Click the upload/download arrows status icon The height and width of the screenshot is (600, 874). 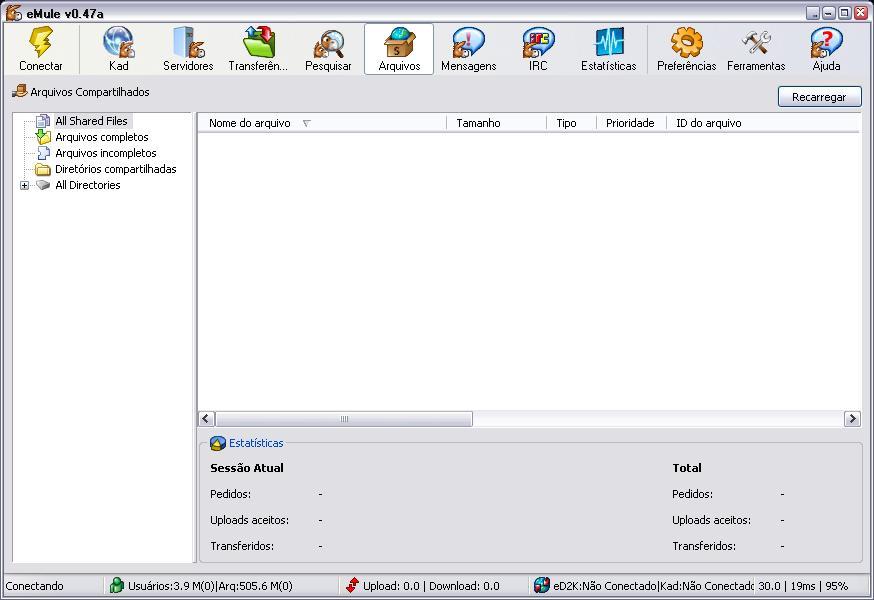coord(352,585)
